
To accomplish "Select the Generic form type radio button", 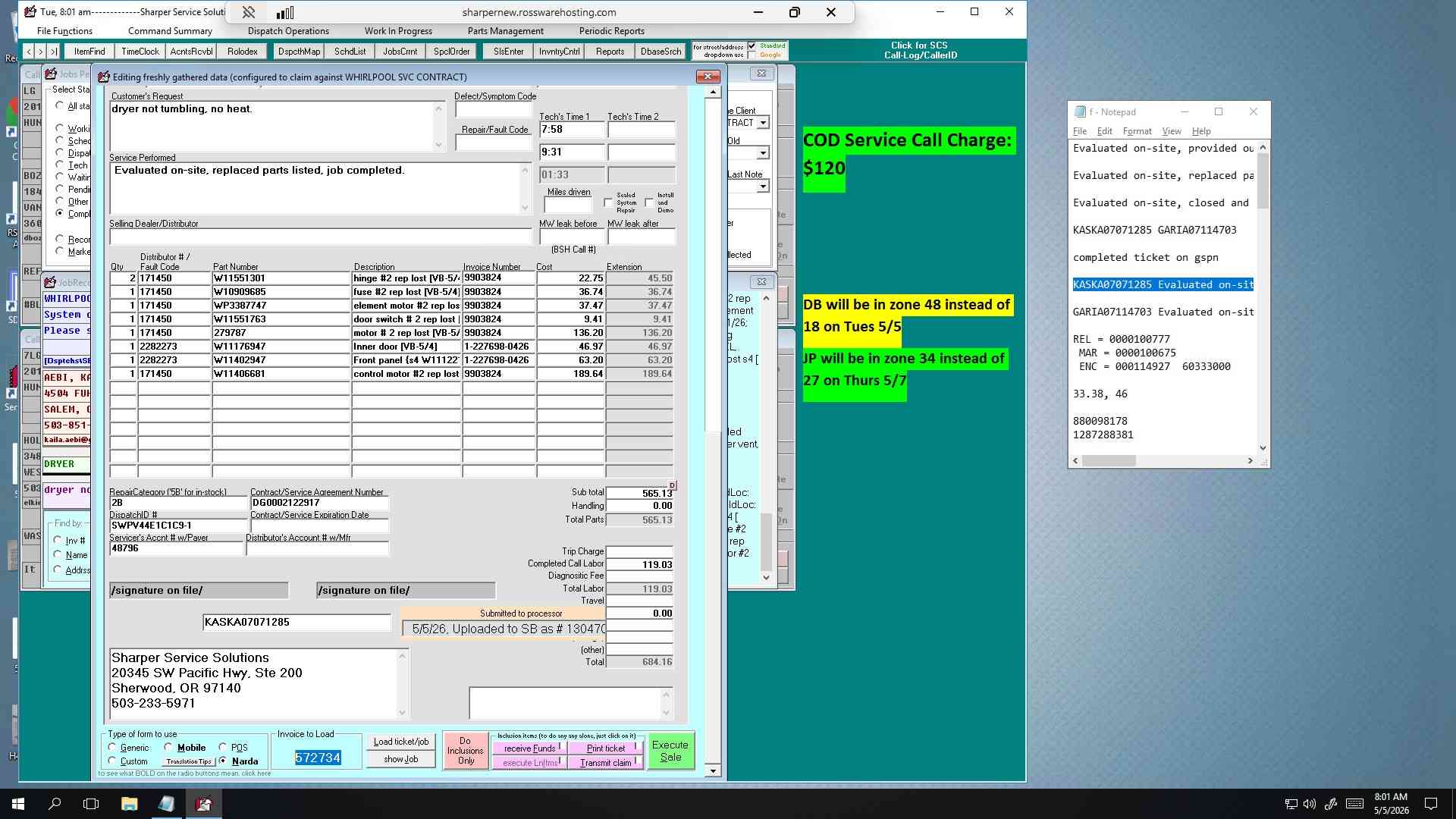I will (x=112, y=748).
